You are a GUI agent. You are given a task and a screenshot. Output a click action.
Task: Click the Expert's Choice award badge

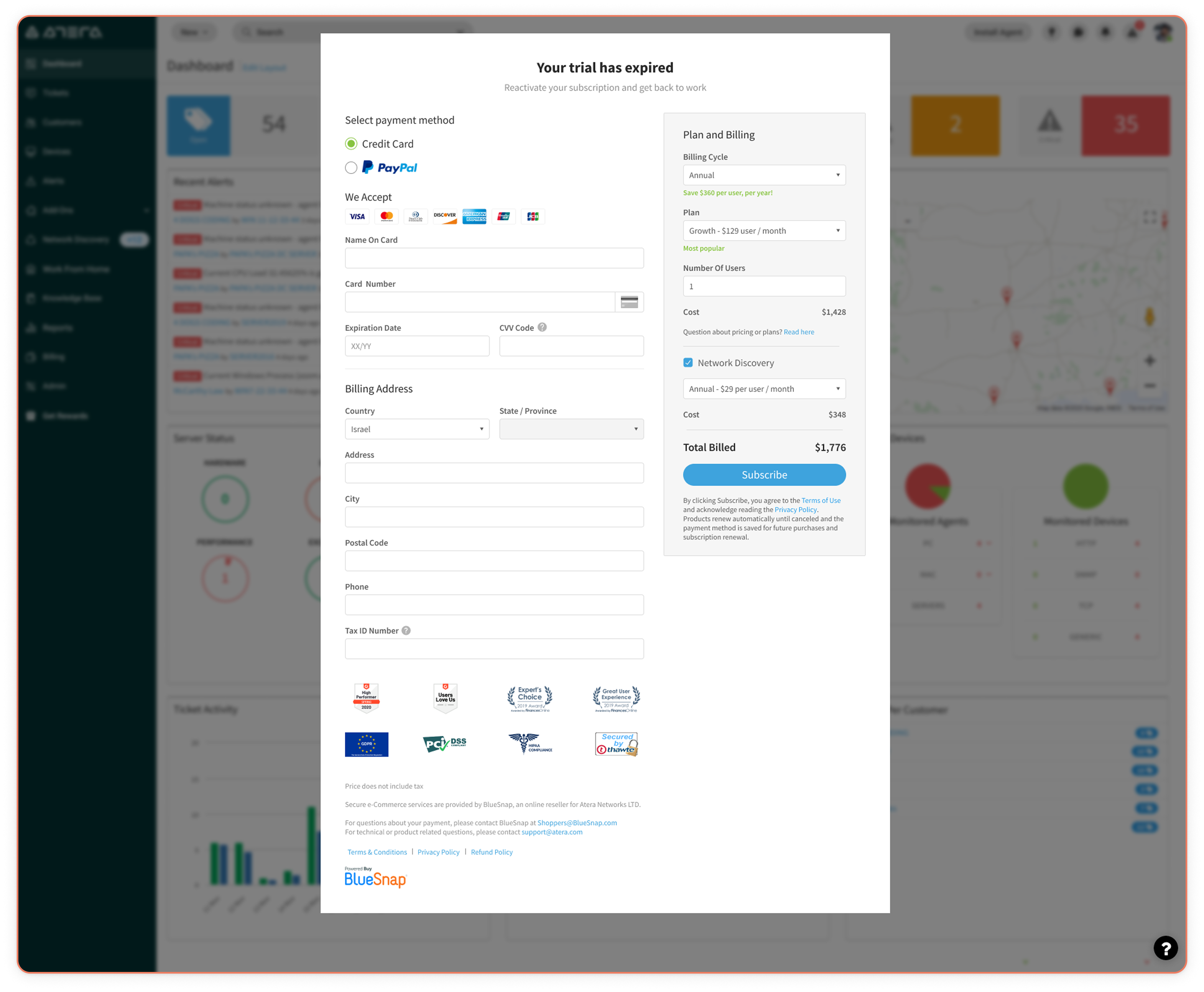tap(530, 699)
